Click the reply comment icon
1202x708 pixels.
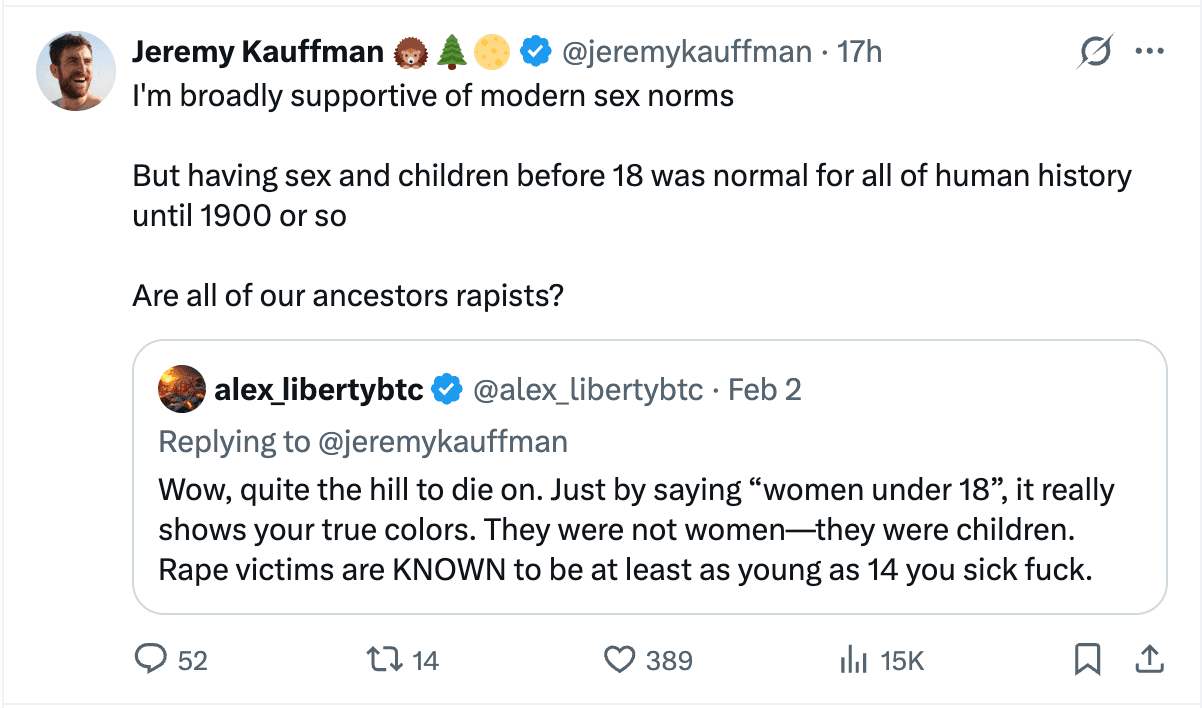[150, 659]
